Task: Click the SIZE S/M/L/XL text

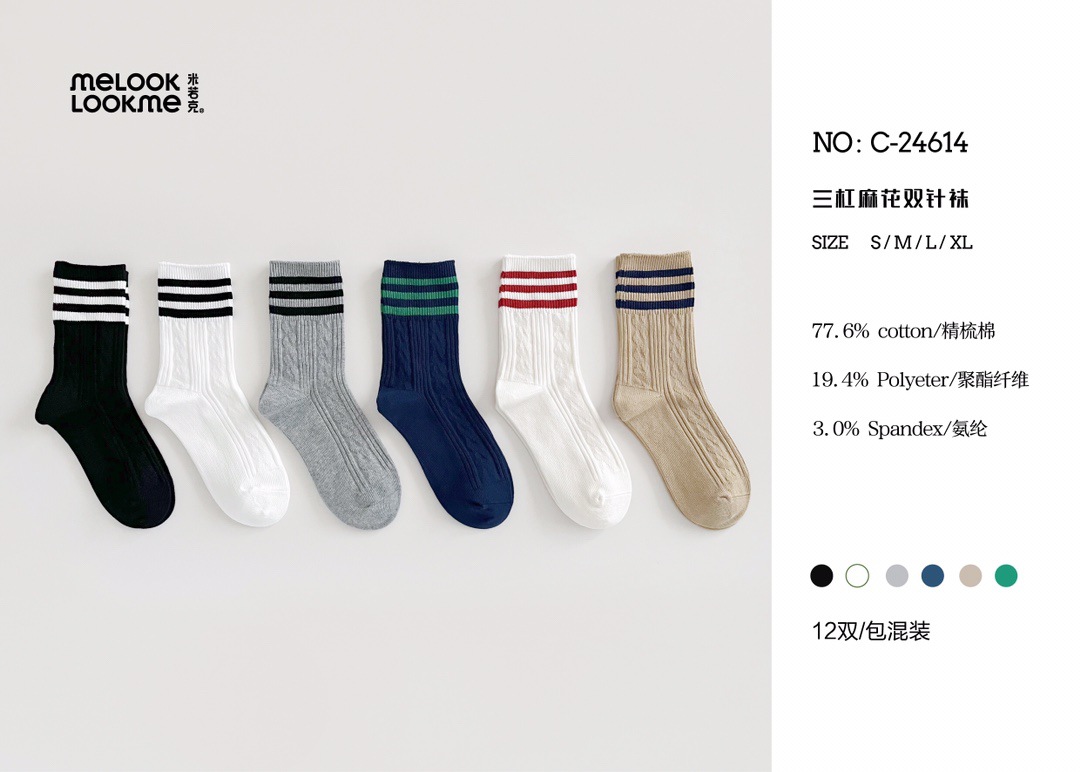Action: tap(892, 242)
